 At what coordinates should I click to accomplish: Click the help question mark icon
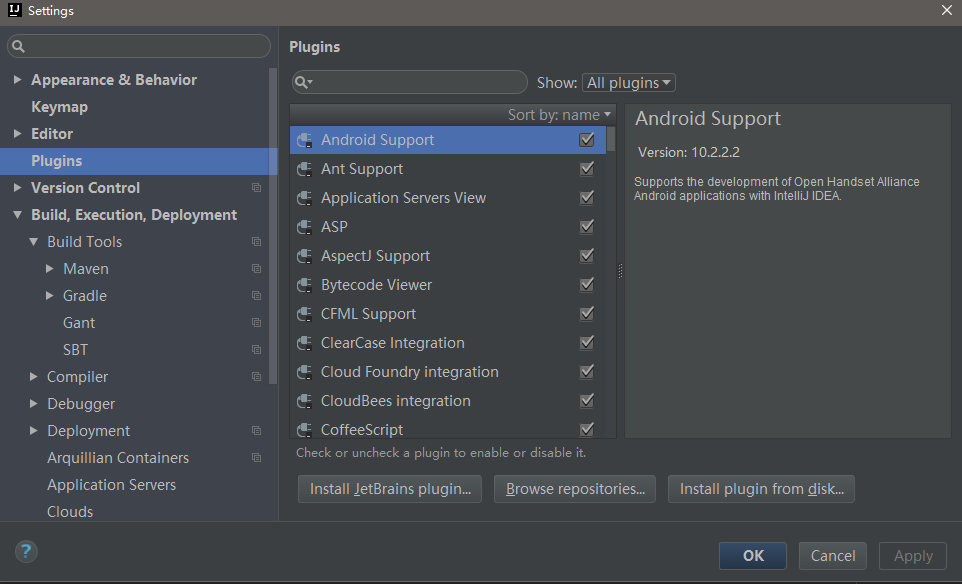click(x=26, y=551)
